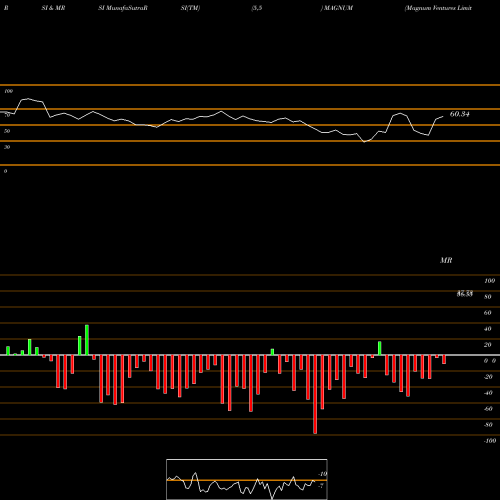
Task: Click the tallest green histogram bar
Action: point(87,340)
